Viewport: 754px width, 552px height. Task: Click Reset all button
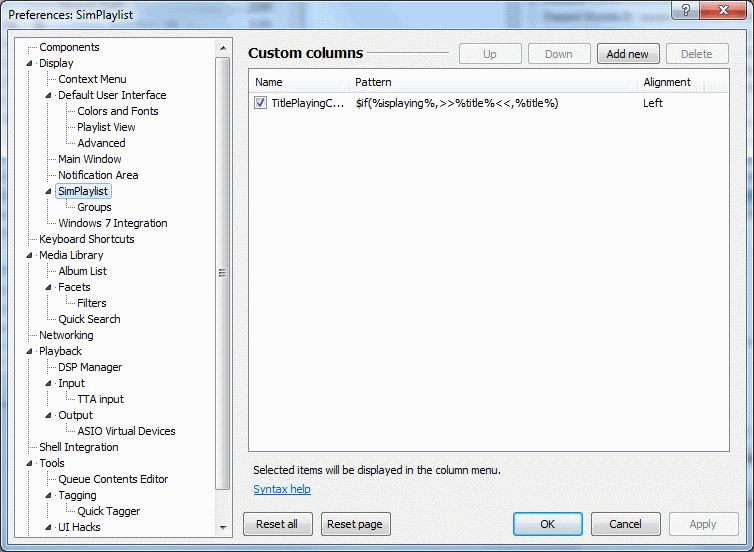tap(277, 524)
